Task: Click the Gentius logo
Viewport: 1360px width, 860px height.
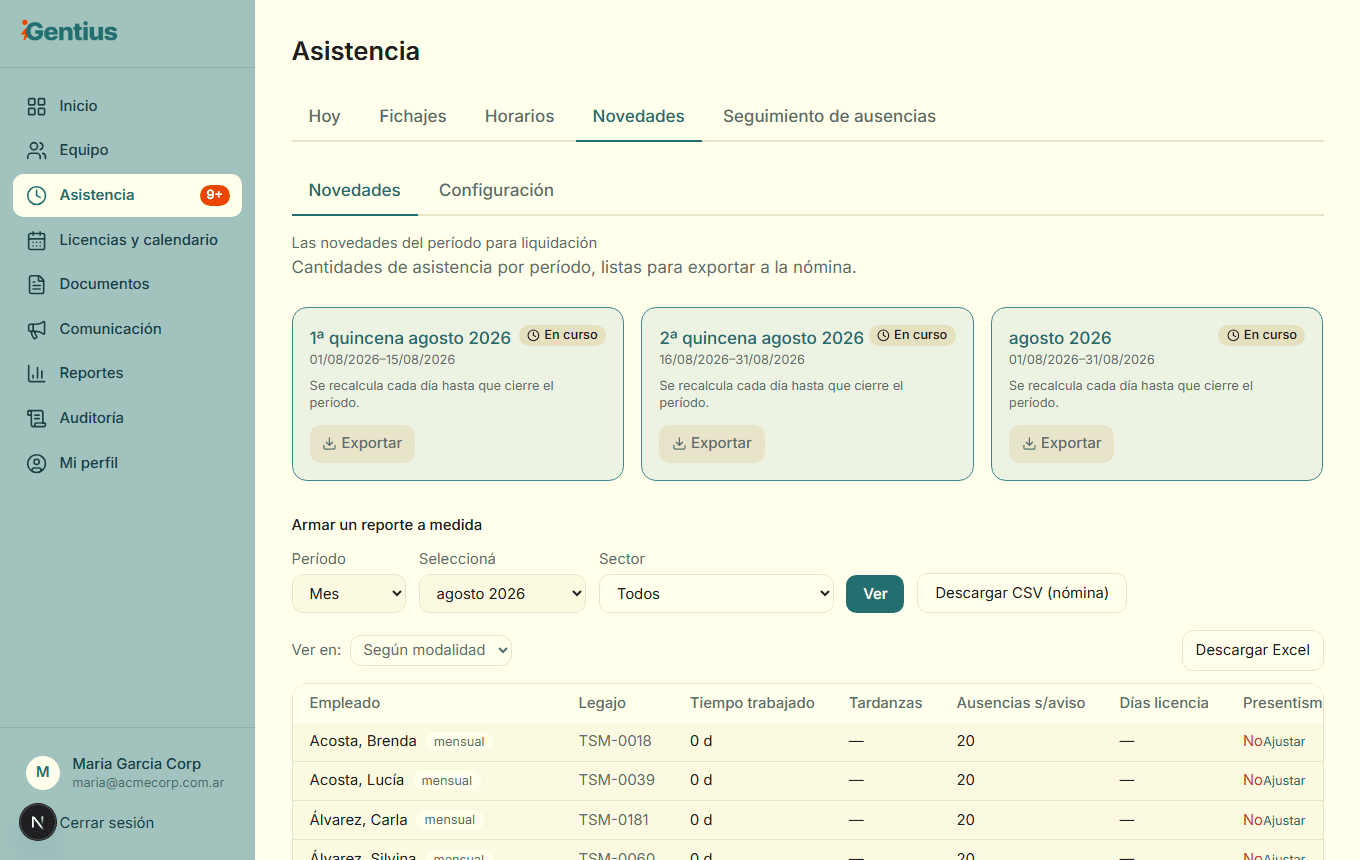Action: 69,31
